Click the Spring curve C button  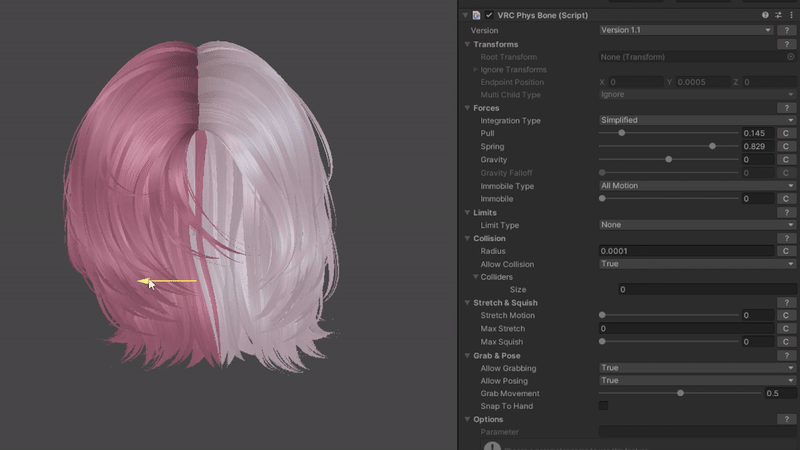[x=787, y=147]
